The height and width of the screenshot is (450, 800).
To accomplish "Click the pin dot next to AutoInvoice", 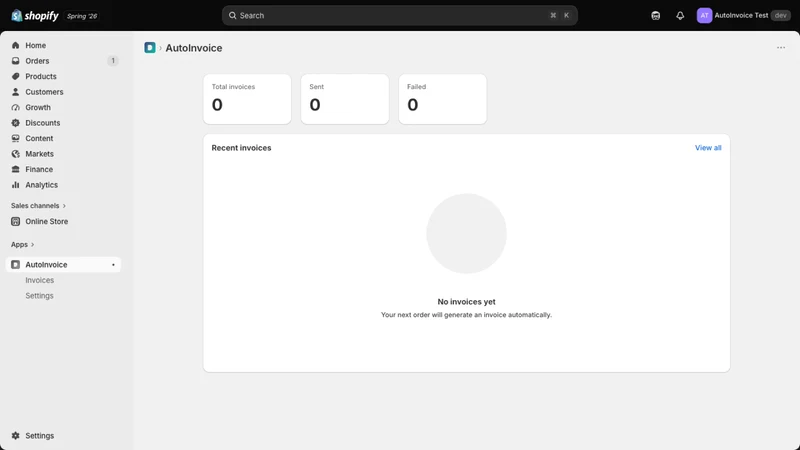I will coord(113,265).
